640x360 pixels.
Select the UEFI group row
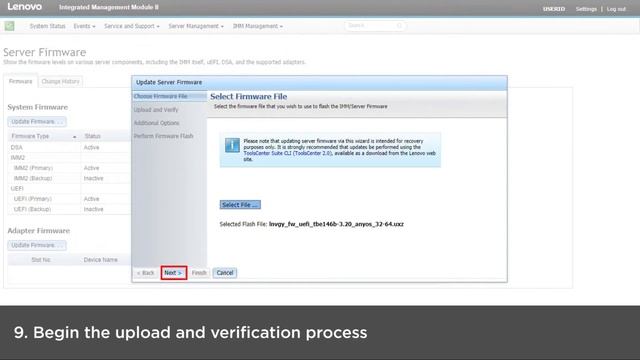click(69, 189)
